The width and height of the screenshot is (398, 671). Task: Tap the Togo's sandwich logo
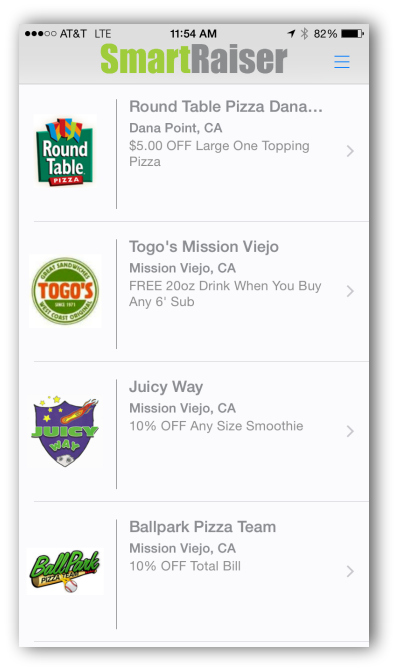point(65,291)
